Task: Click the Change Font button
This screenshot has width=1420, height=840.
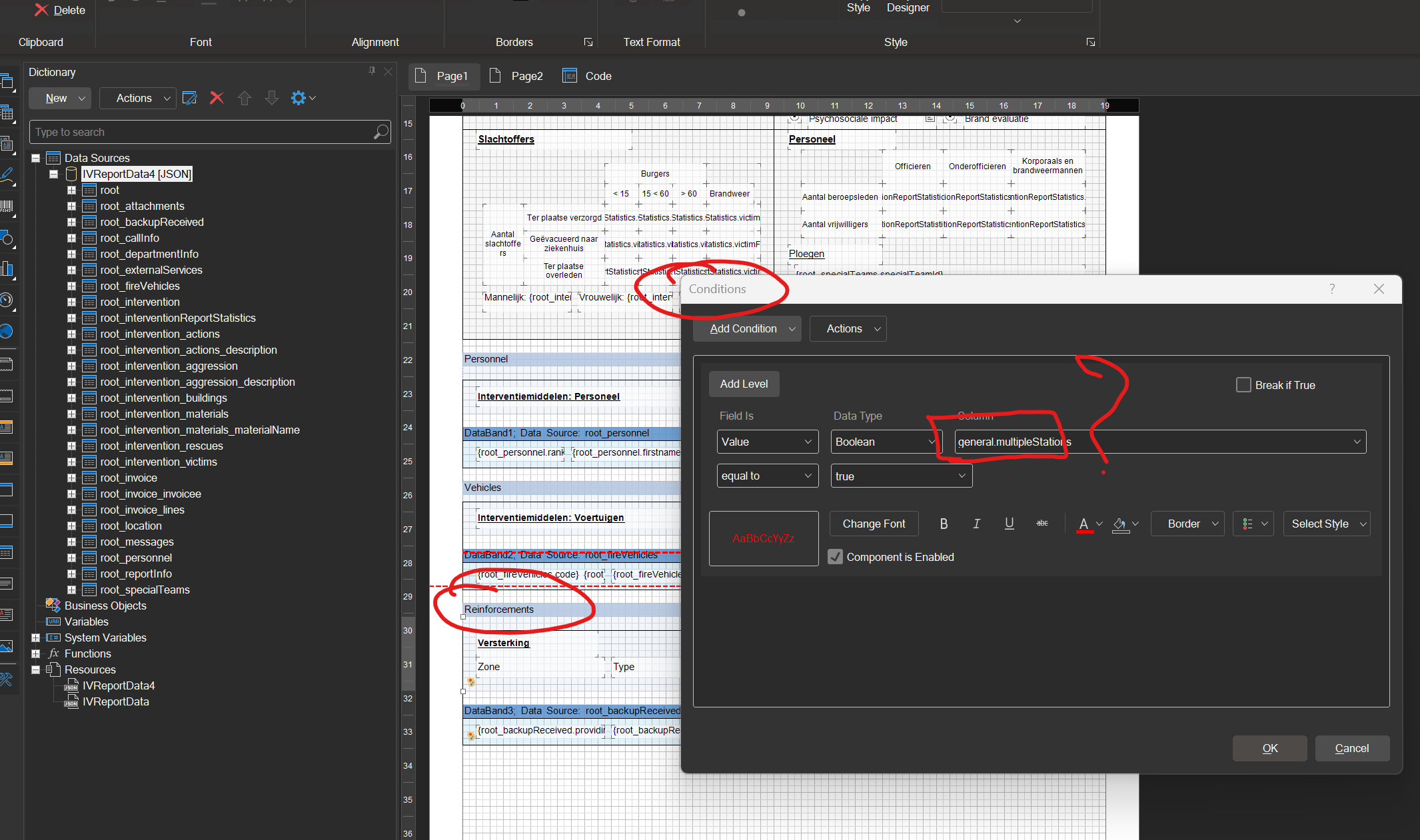Action: pos(874,524)
